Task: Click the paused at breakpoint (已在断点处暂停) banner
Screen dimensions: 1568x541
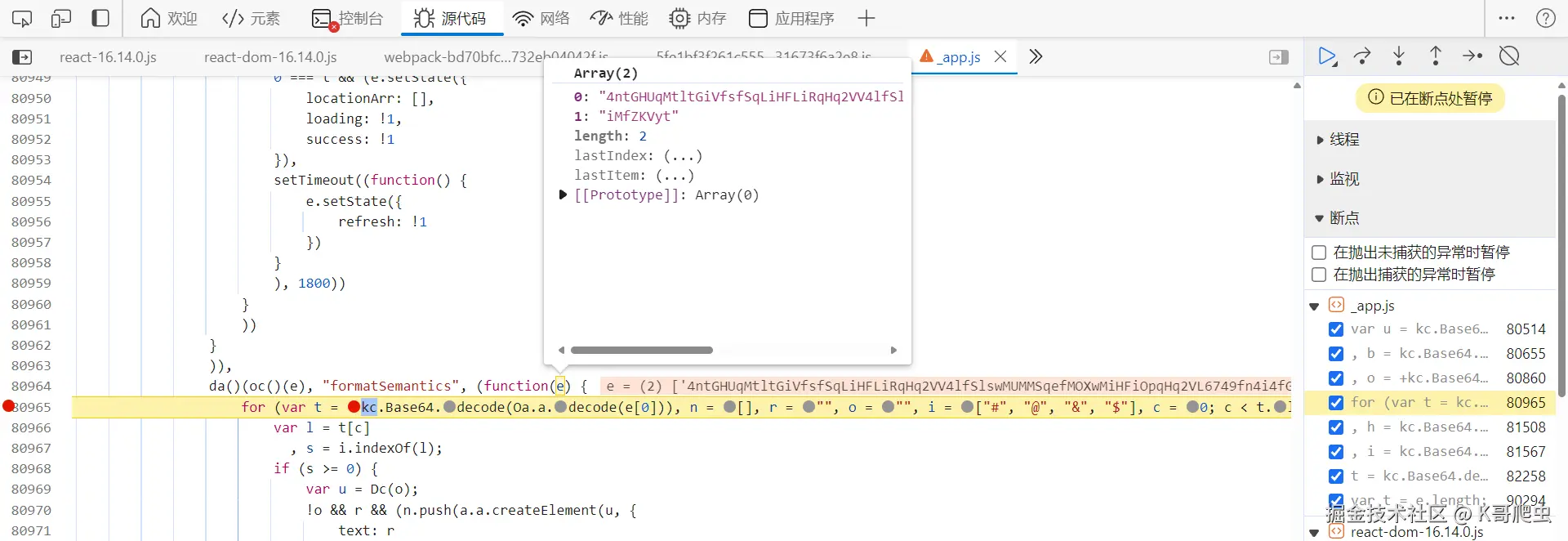Action: (1430, 98)
